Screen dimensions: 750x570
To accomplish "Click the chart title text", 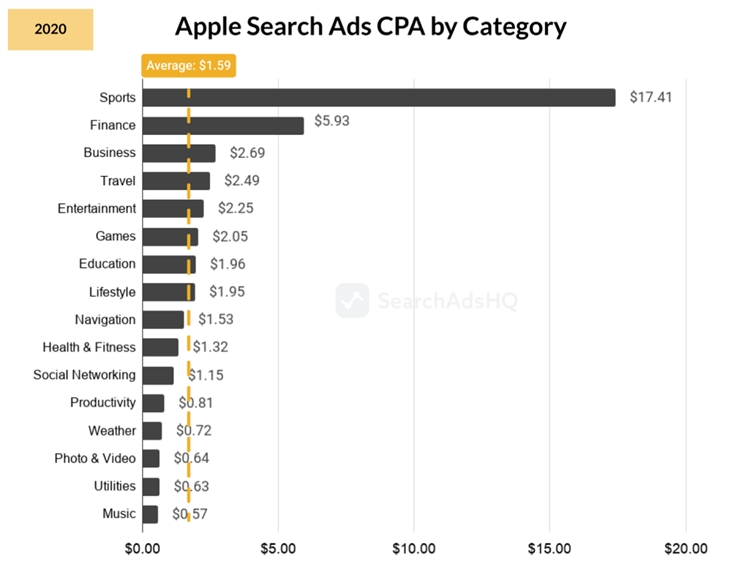I will point(370,27).
